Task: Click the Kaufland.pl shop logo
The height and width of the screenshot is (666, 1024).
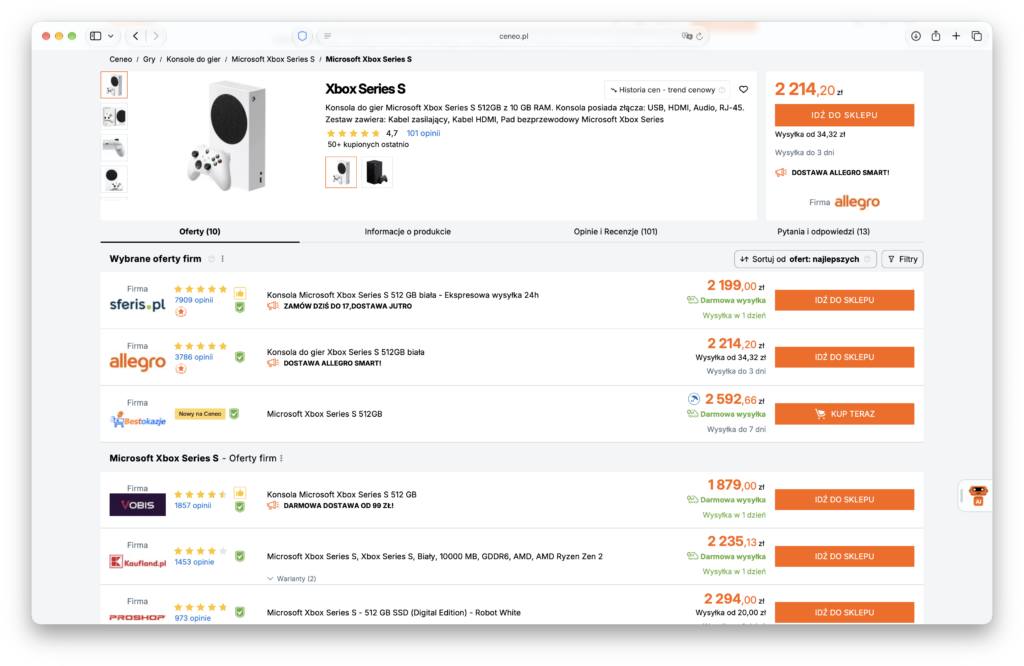Action: pos(137,562)
